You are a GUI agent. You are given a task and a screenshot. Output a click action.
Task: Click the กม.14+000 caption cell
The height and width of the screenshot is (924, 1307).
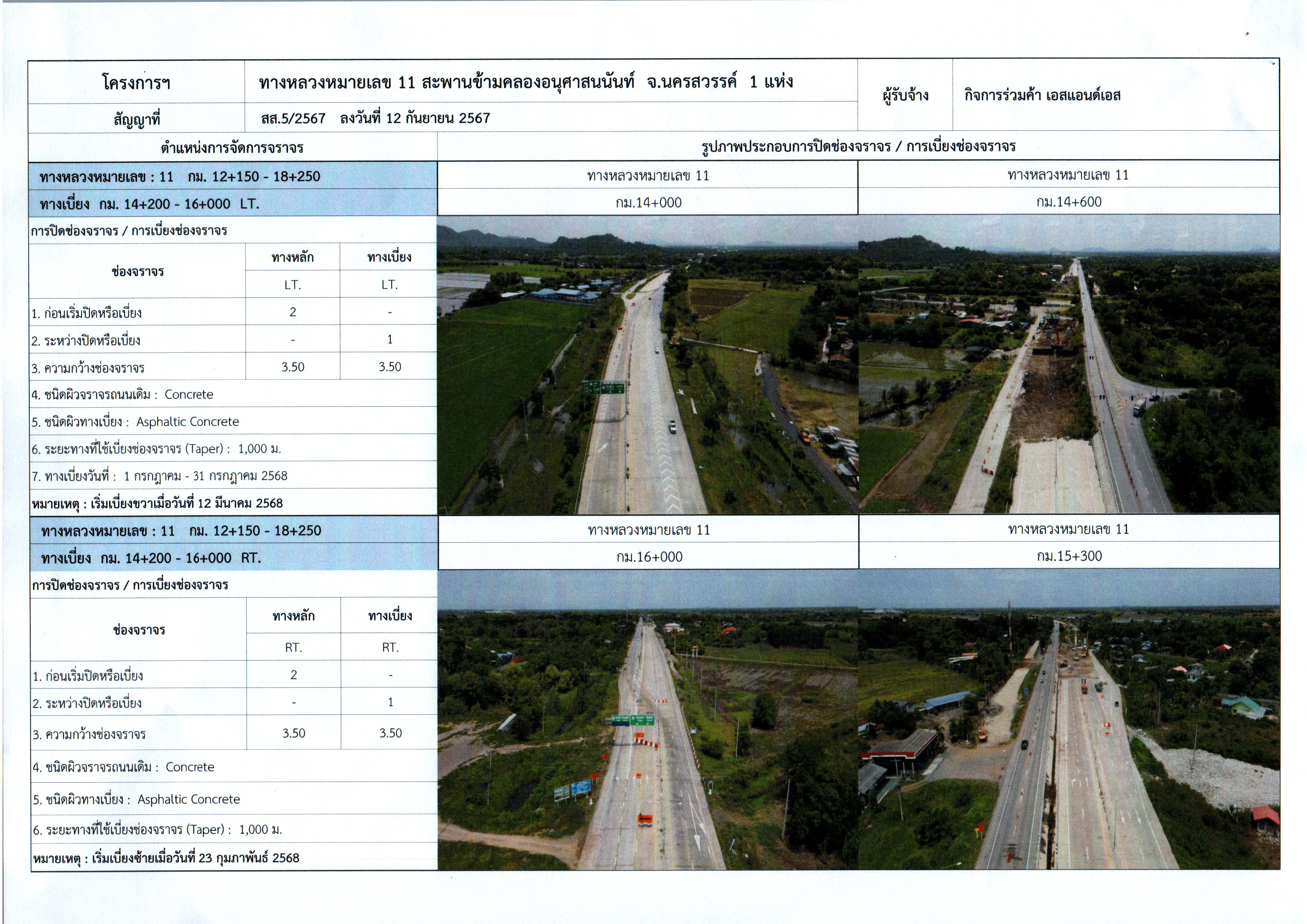pos(648,203)
